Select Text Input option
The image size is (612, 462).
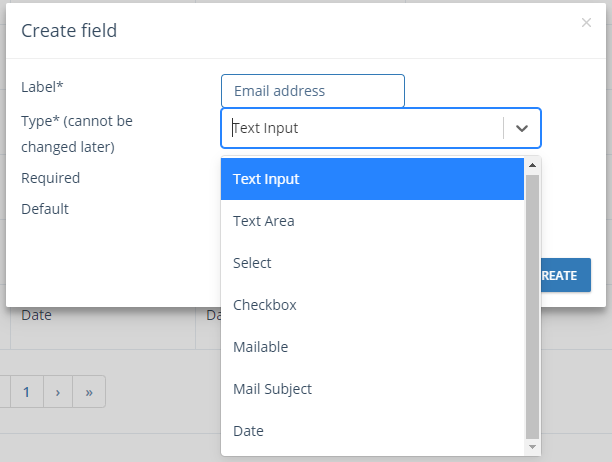click(372, 179)
